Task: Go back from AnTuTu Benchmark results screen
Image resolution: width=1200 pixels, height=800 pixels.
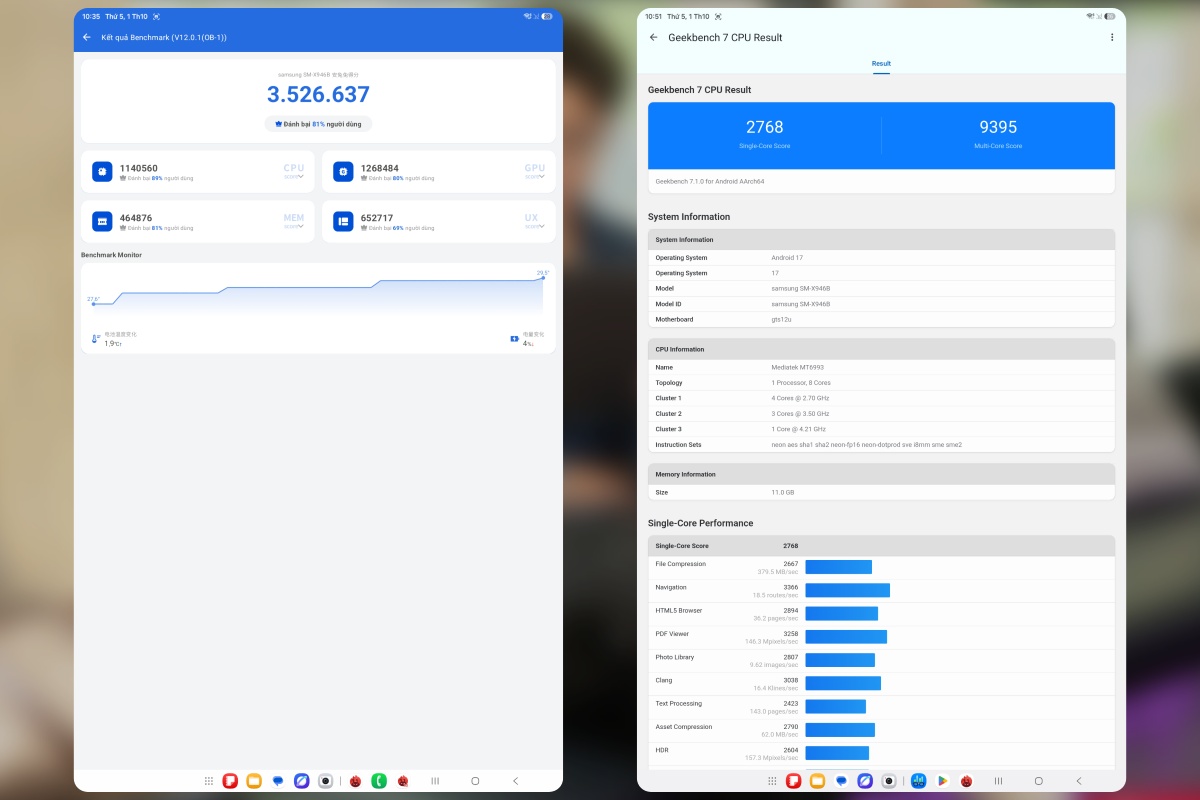Action: pyautogui.click(x=87, y=37)
